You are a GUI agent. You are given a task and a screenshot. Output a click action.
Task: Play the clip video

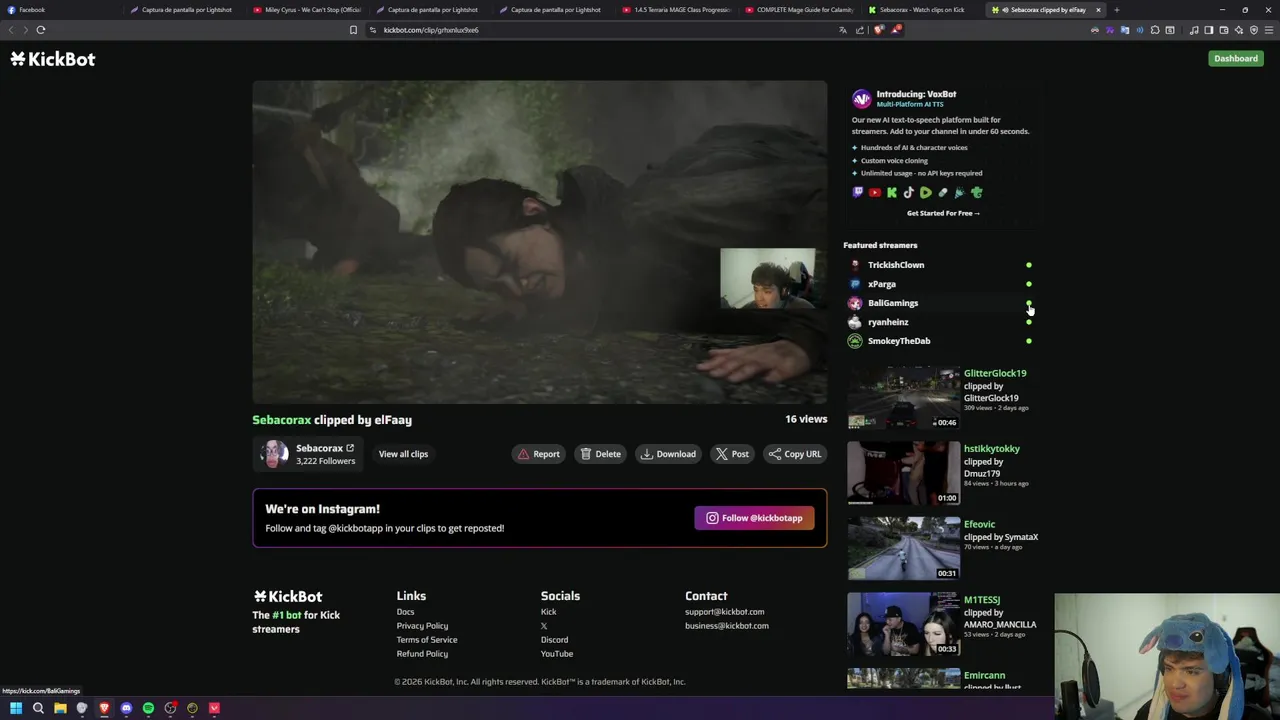[540, 242]
